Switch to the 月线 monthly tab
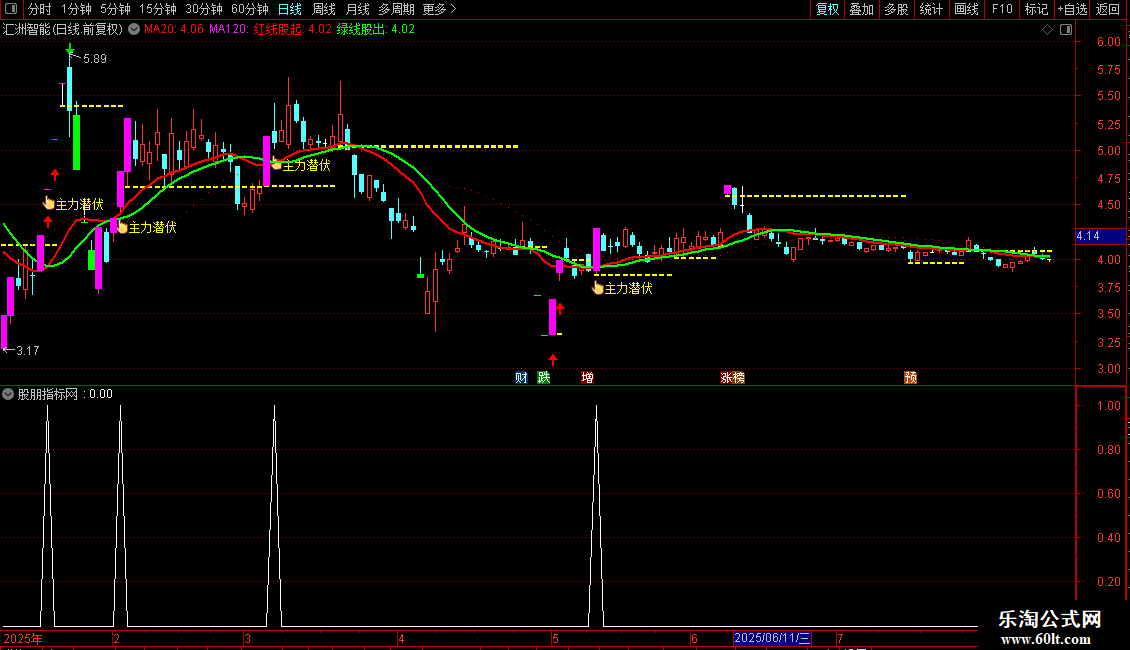This screenshot has height=650, width=1130. (357, 9)
